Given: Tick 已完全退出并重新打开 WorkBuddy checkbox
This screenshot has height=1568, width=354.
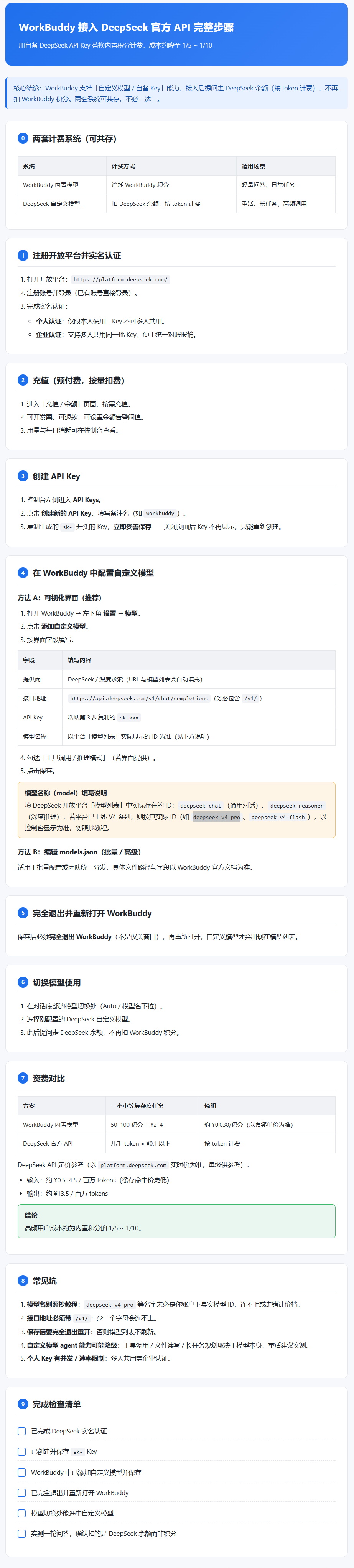Looking at the screenshot, I should (x=22, y=1492).
